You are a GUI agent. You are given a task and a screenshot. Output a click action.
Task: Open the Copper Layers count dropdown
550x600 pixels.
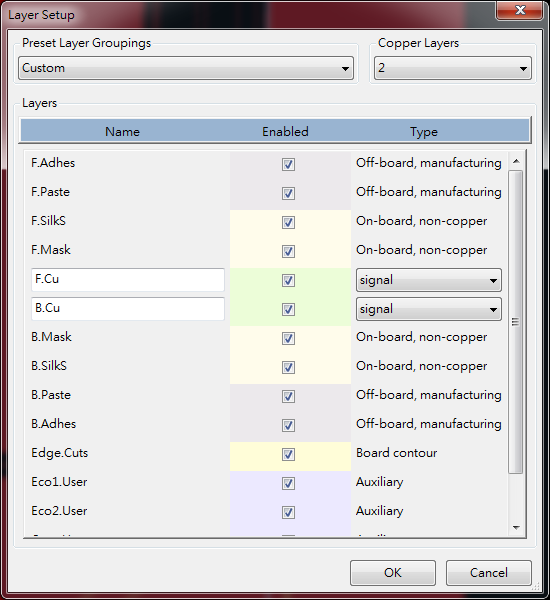click(453, 68)
